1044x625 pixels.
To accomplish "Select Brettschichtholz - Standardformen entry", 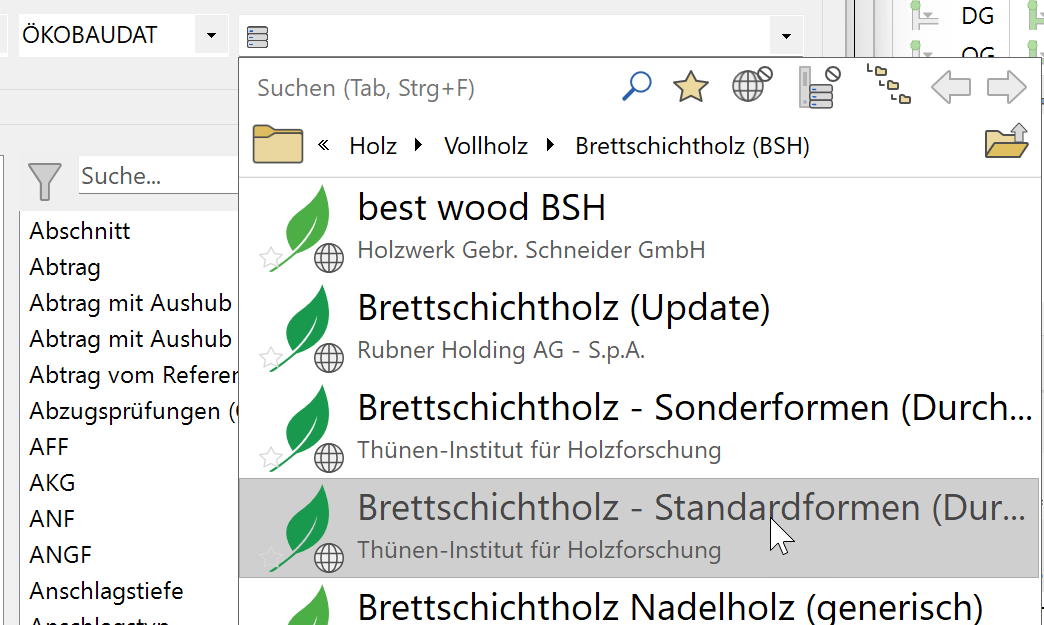I will 639,527.
